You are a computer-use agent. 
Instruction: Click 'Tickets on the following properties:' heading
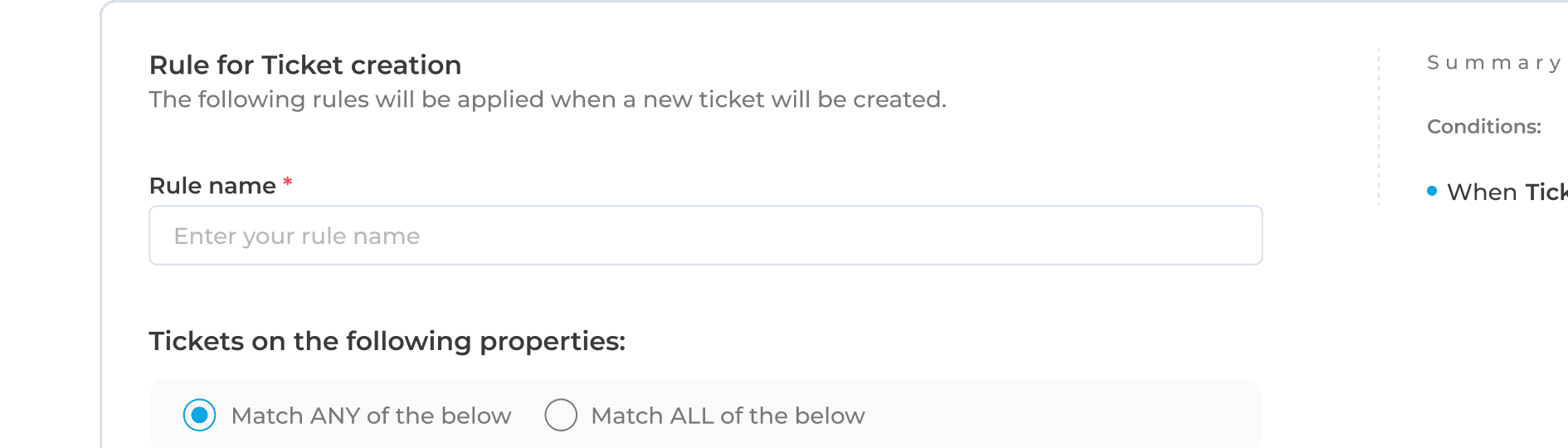387,341
